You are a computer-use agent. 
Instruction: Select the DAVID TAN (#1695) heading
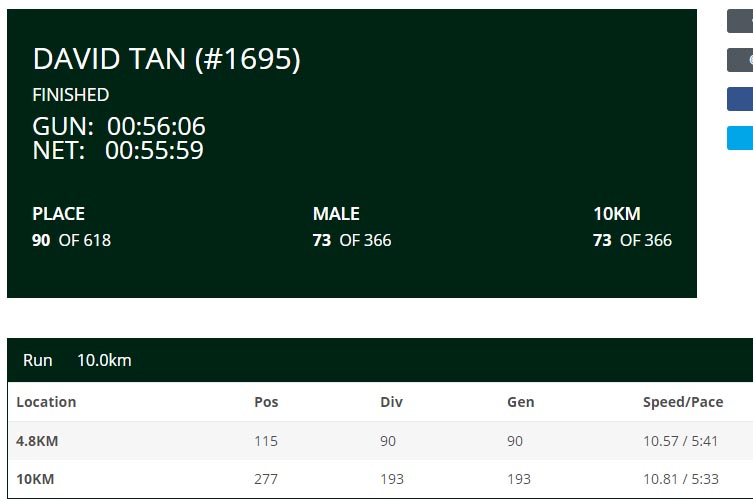click(x=167, y=59)
